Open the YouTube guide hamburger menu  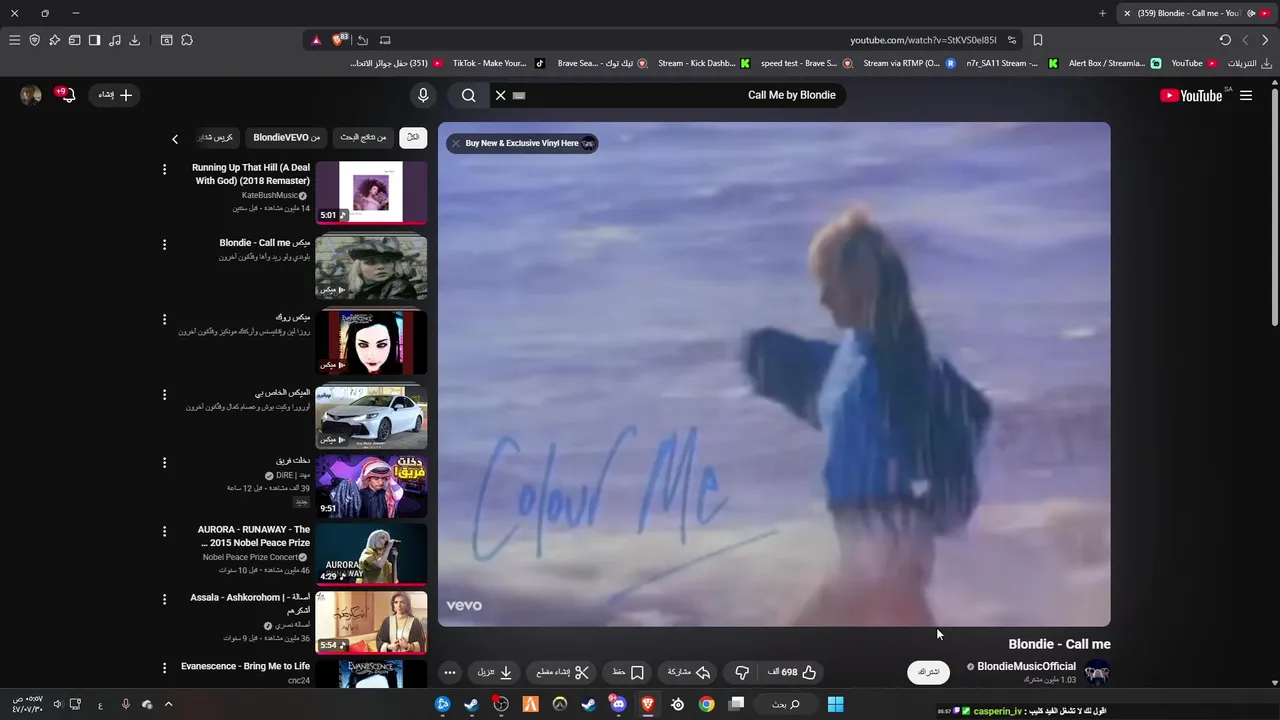point(1246,95)
